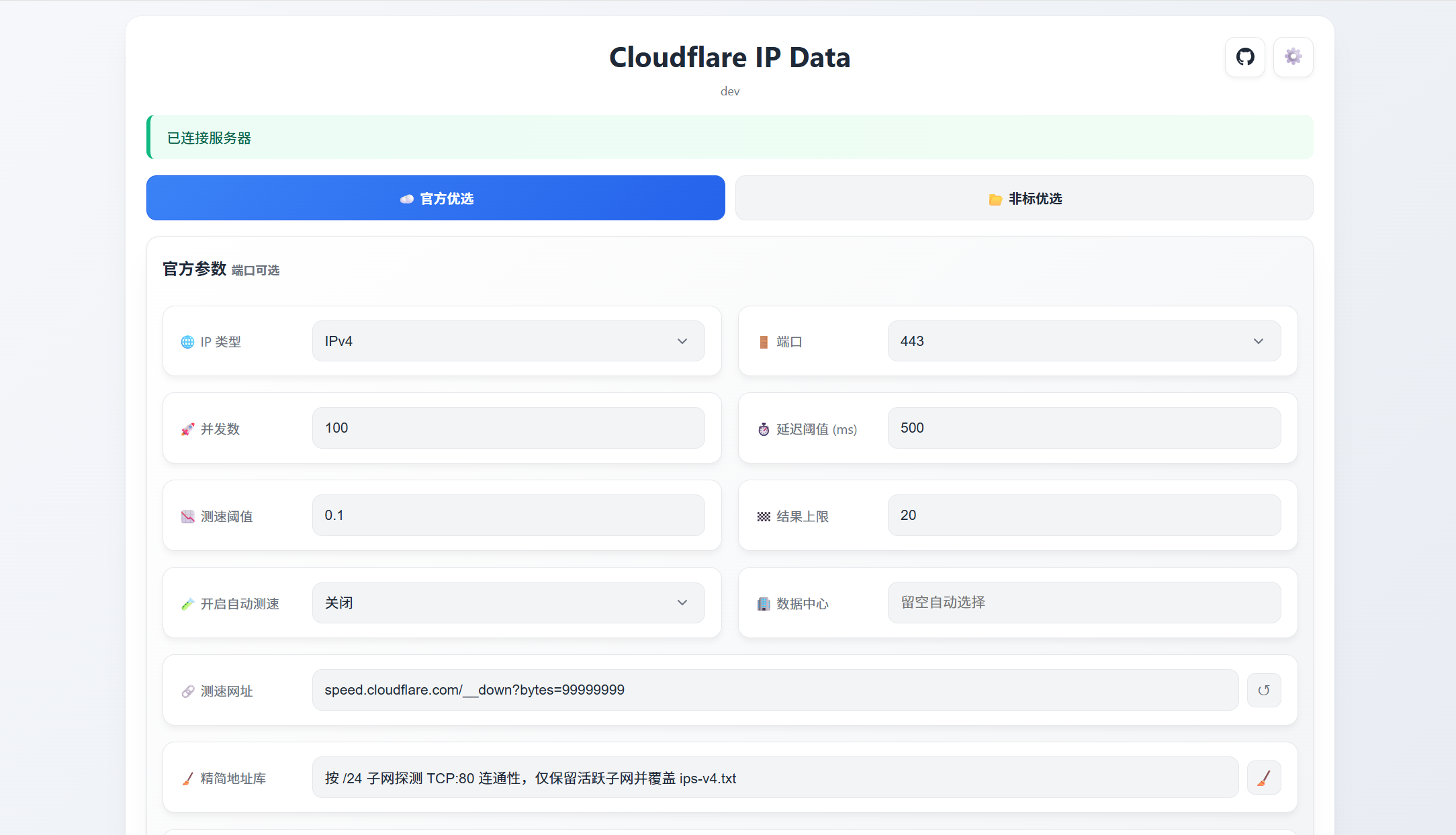Open settings with the gear icon
The height and width of the screenshot is (835, 1456).
1293,57
